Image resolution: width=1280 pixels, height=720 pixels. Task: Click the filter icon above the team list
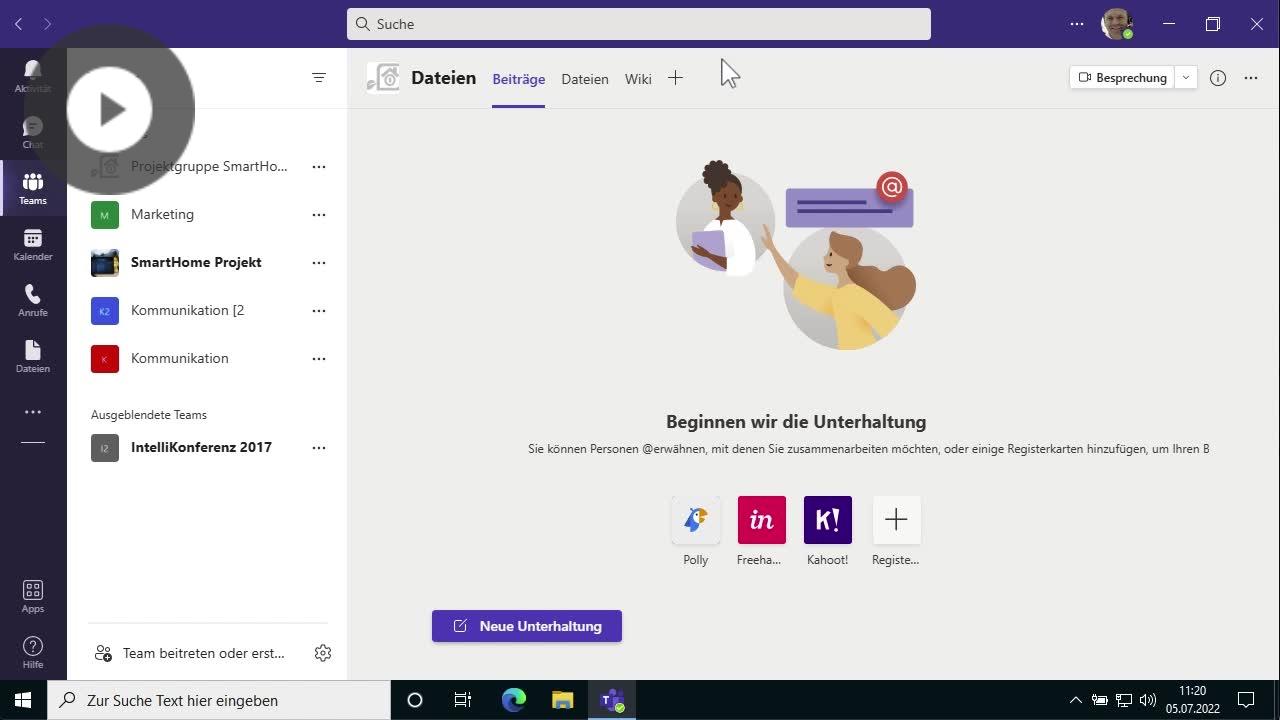click(319, 77)
